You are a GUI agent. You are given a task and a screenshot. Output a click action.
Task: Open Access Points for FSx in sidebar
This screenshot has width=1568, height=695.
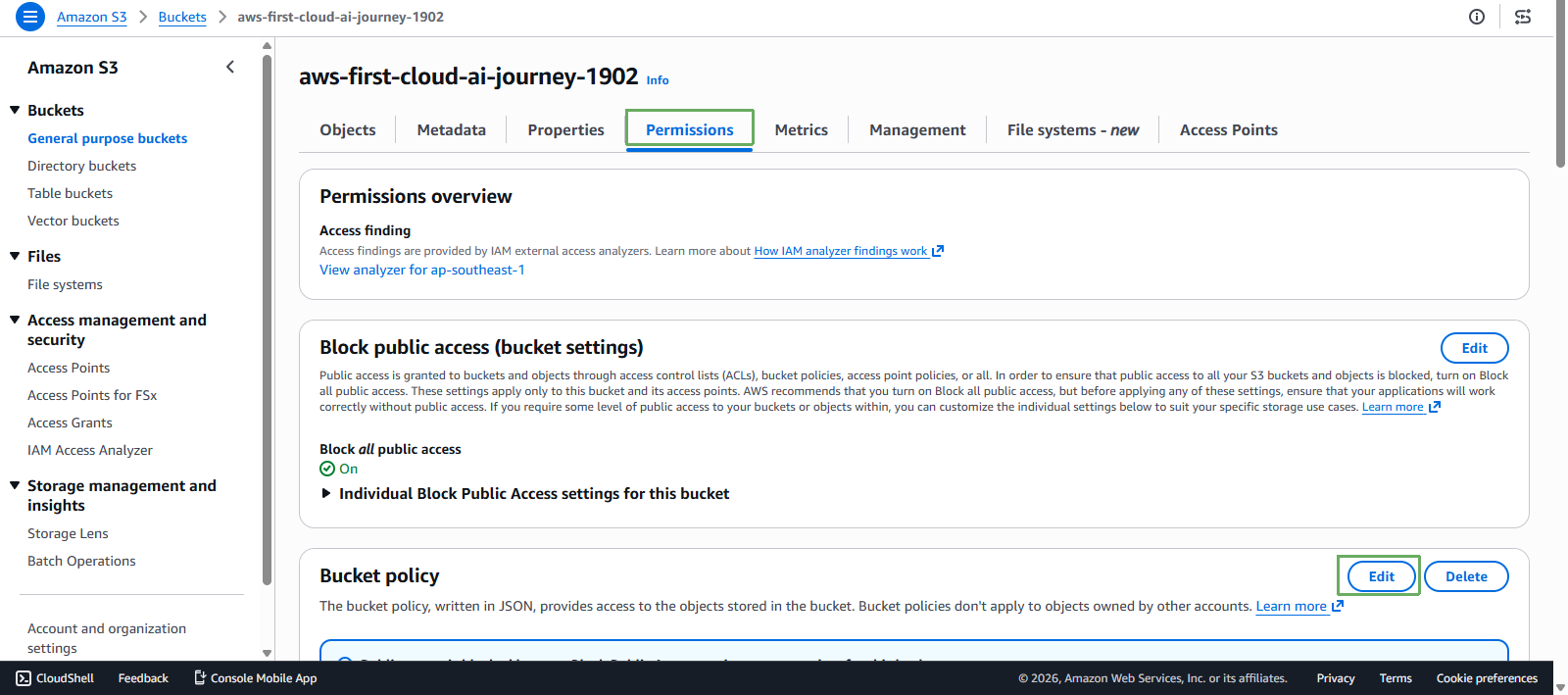(92, 395)
